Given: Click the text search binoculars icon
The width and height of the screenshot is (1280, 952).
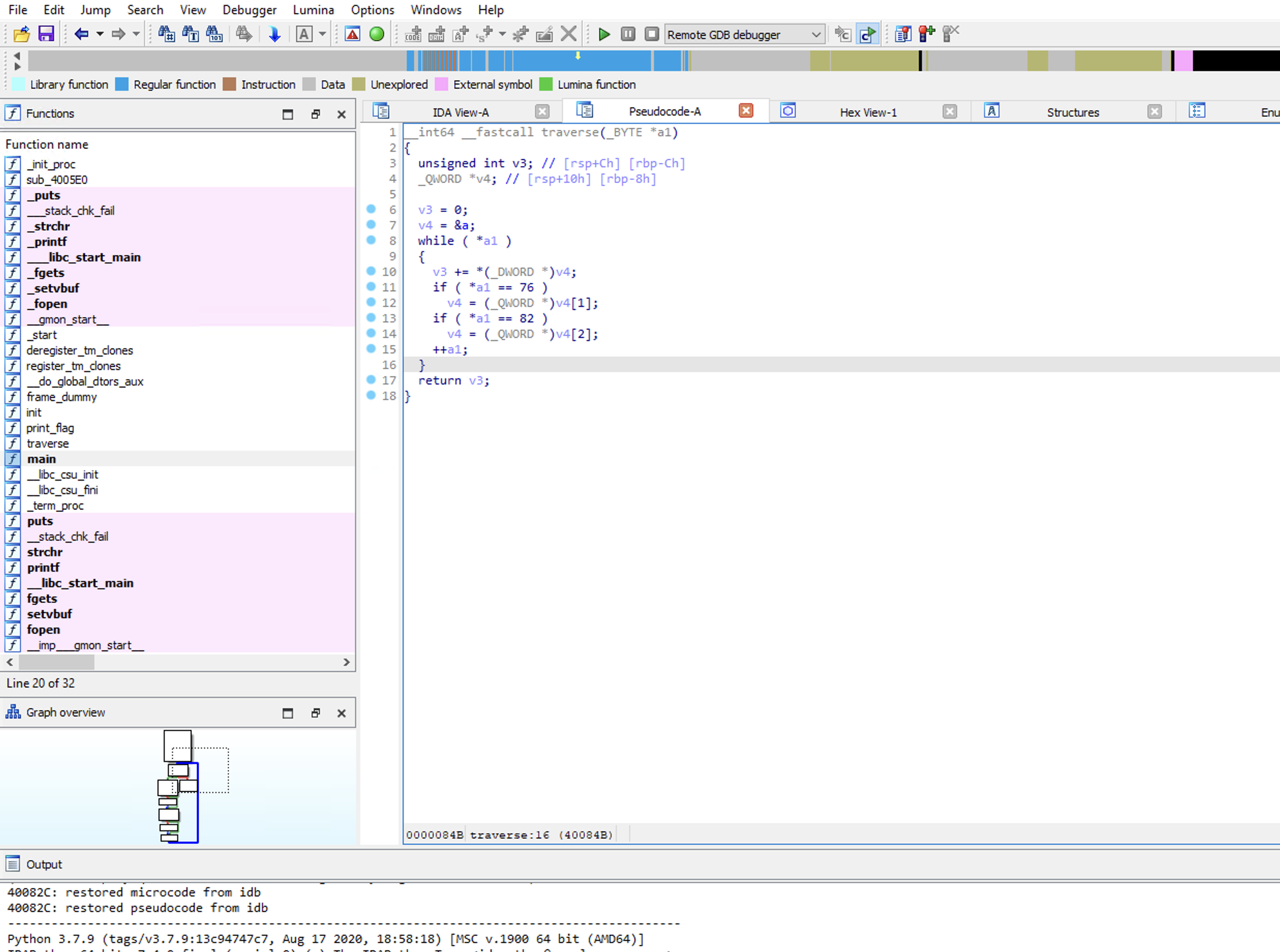Looking at the screenshot, I should pyautogui.click(x=190, y=34).
